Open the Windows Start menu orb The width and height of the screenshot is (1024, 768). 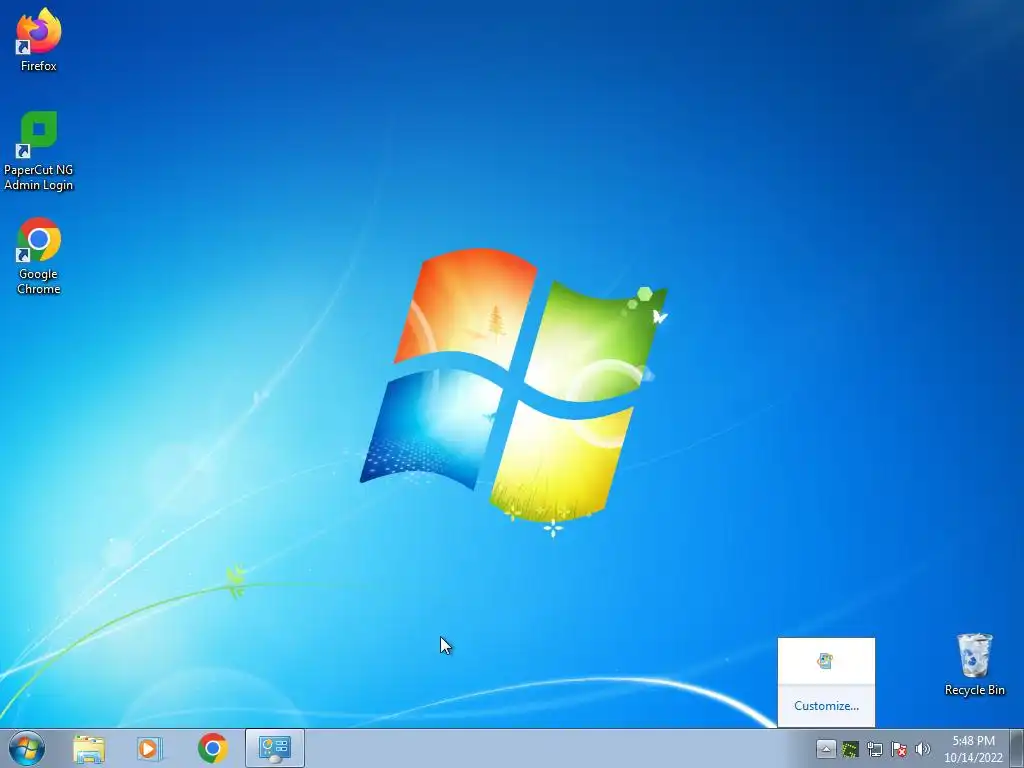tap(27, 748)
